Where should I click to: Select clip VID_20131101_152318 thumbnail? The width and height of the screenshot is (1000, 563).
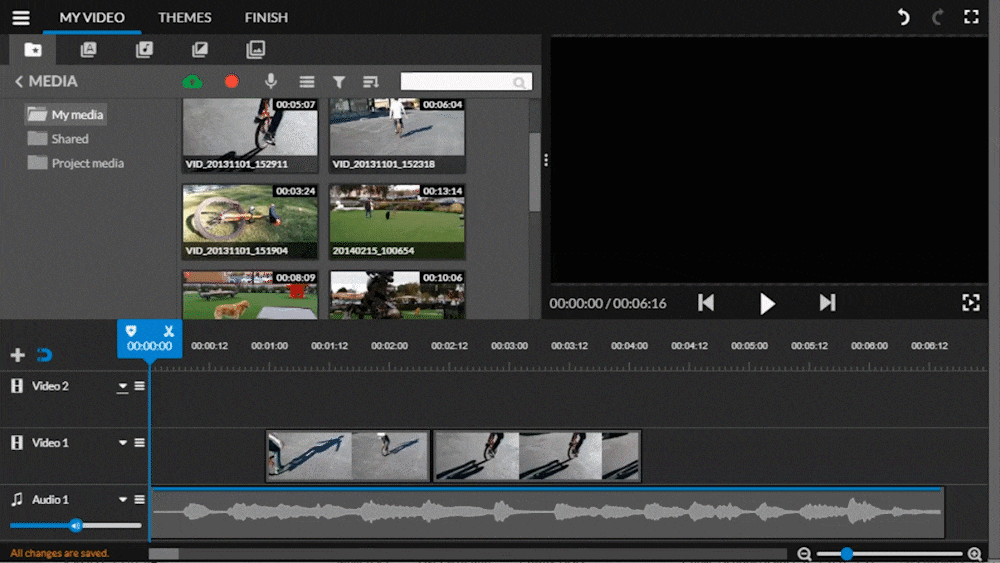coord(397,135)
